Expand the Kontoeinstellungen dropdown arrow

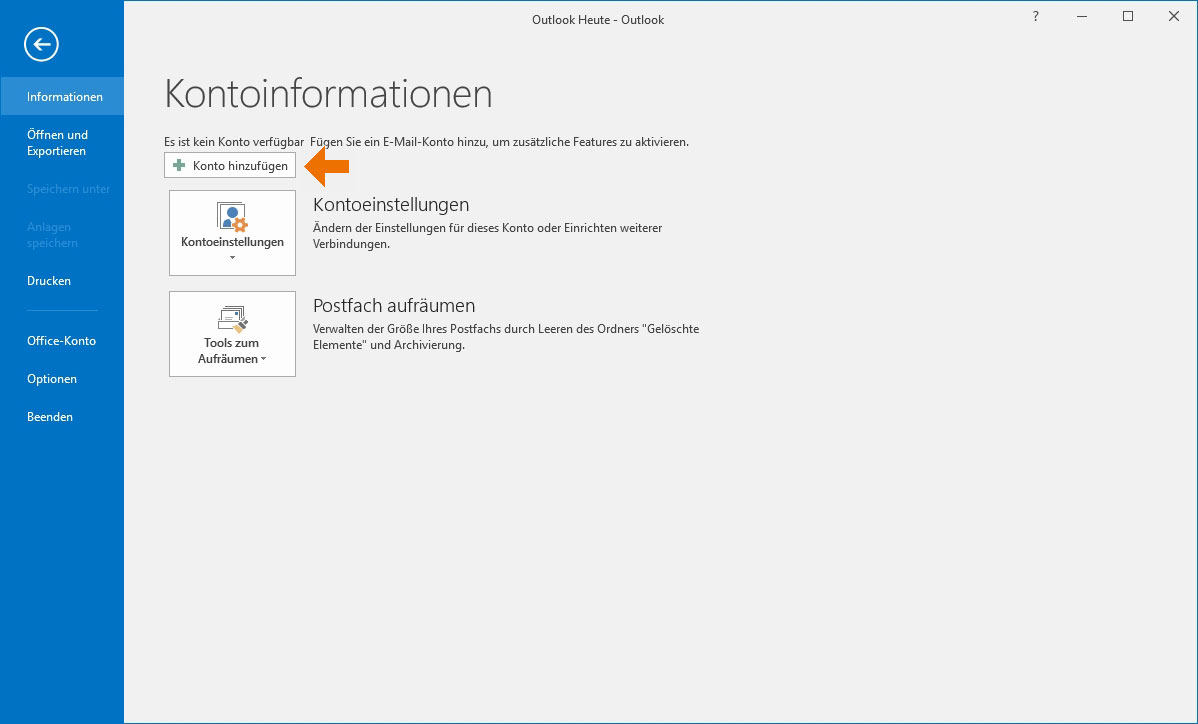pos(232,258)
